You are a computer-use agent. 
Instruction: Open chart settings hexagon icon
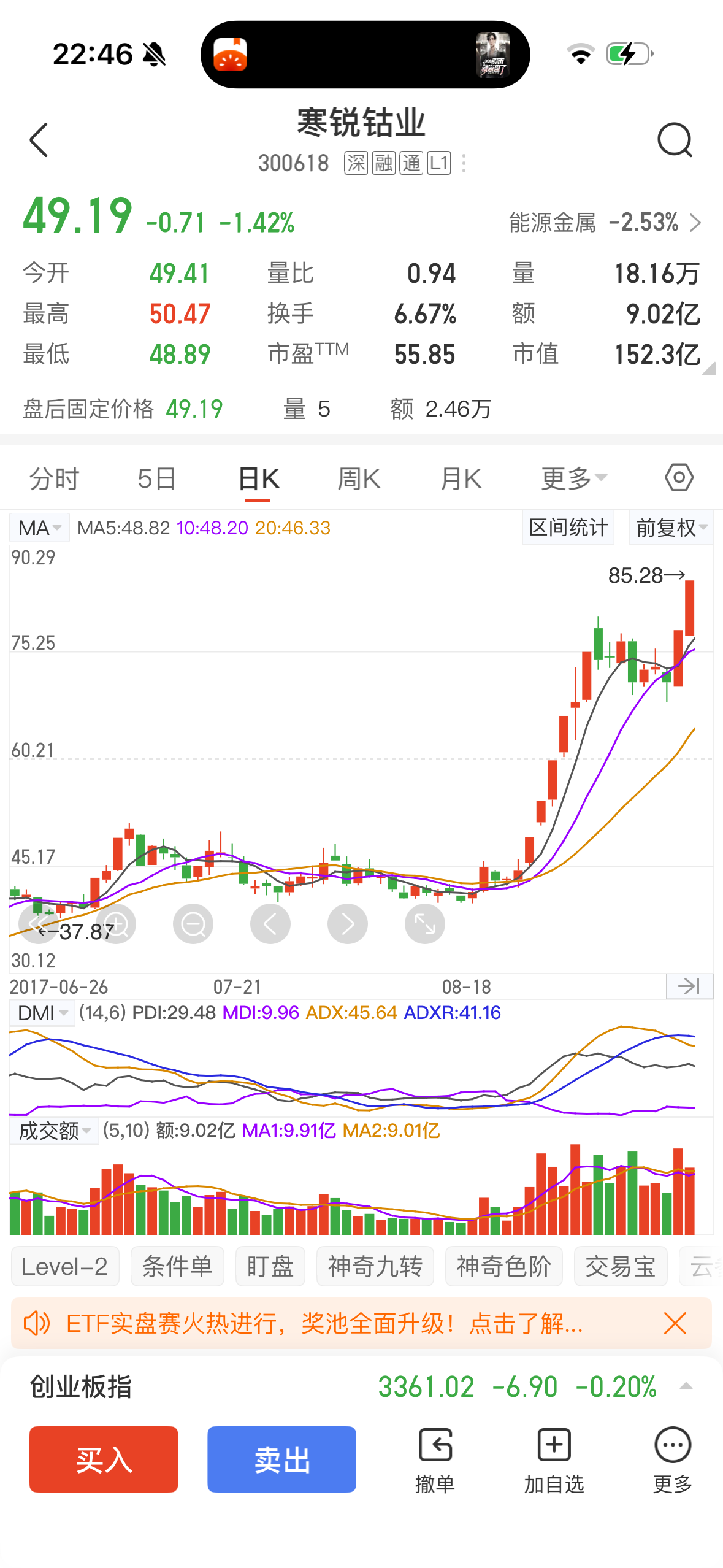pos(679,478)
